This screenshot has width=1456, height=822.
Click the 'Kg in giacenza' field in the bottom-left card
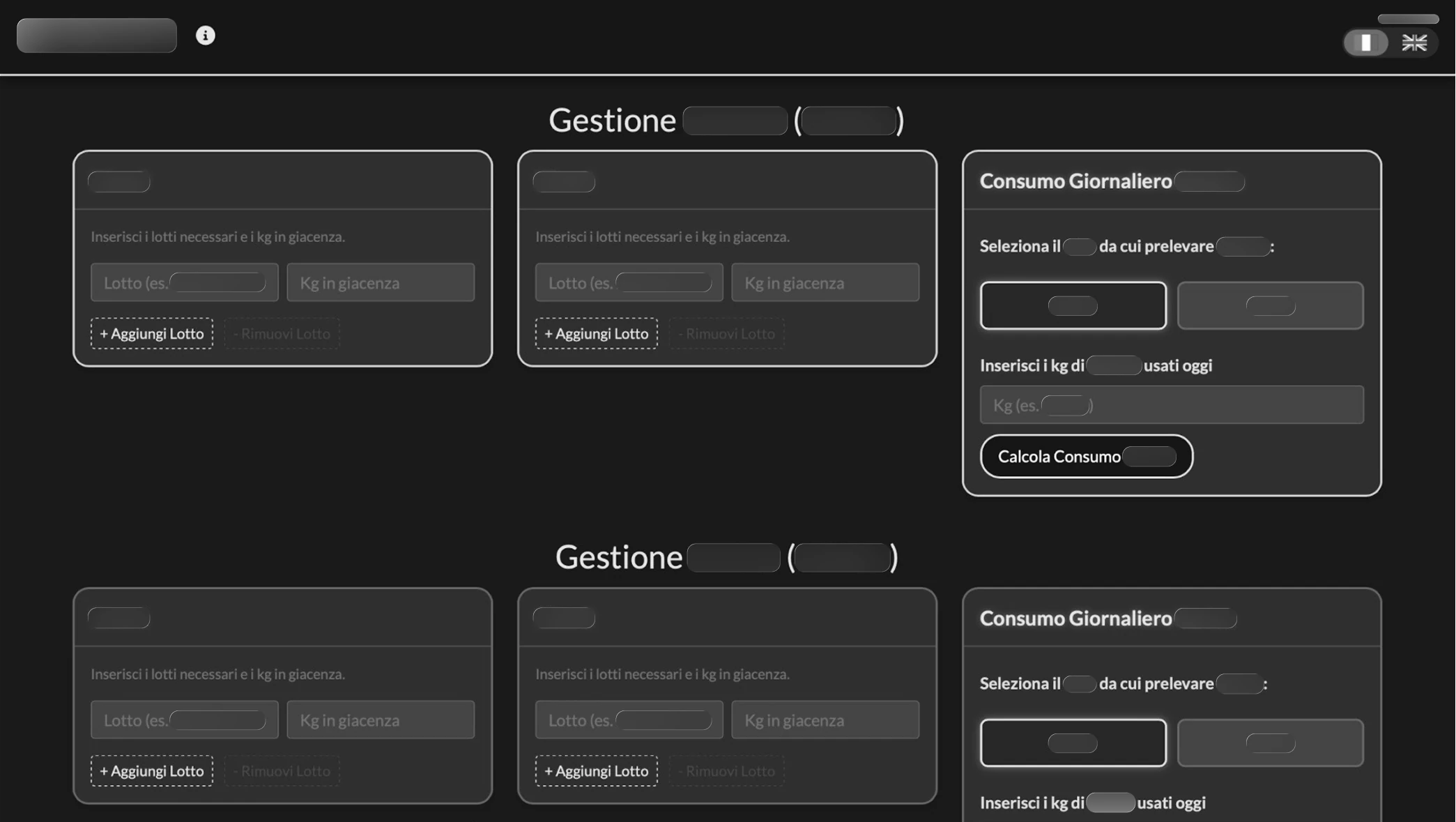(380, 720)
